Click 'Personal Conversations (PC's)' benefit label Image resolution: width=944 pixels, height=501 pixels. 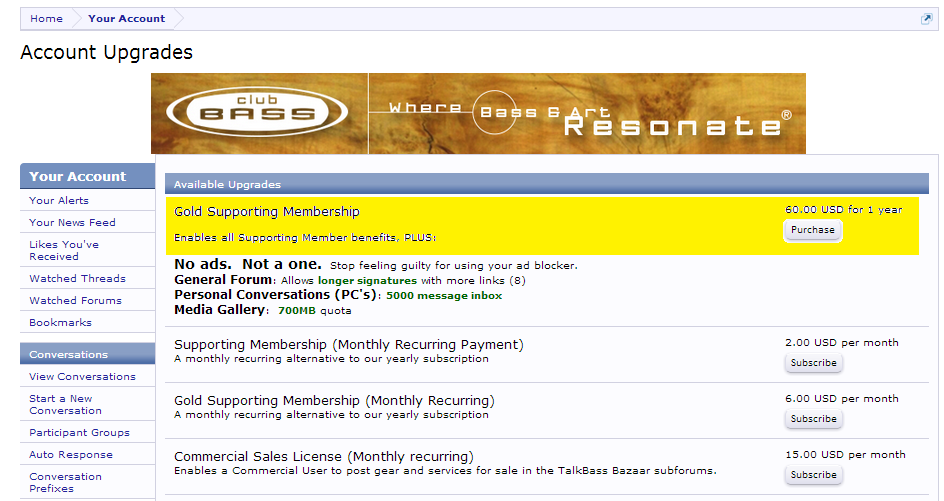tap(275, 295)
